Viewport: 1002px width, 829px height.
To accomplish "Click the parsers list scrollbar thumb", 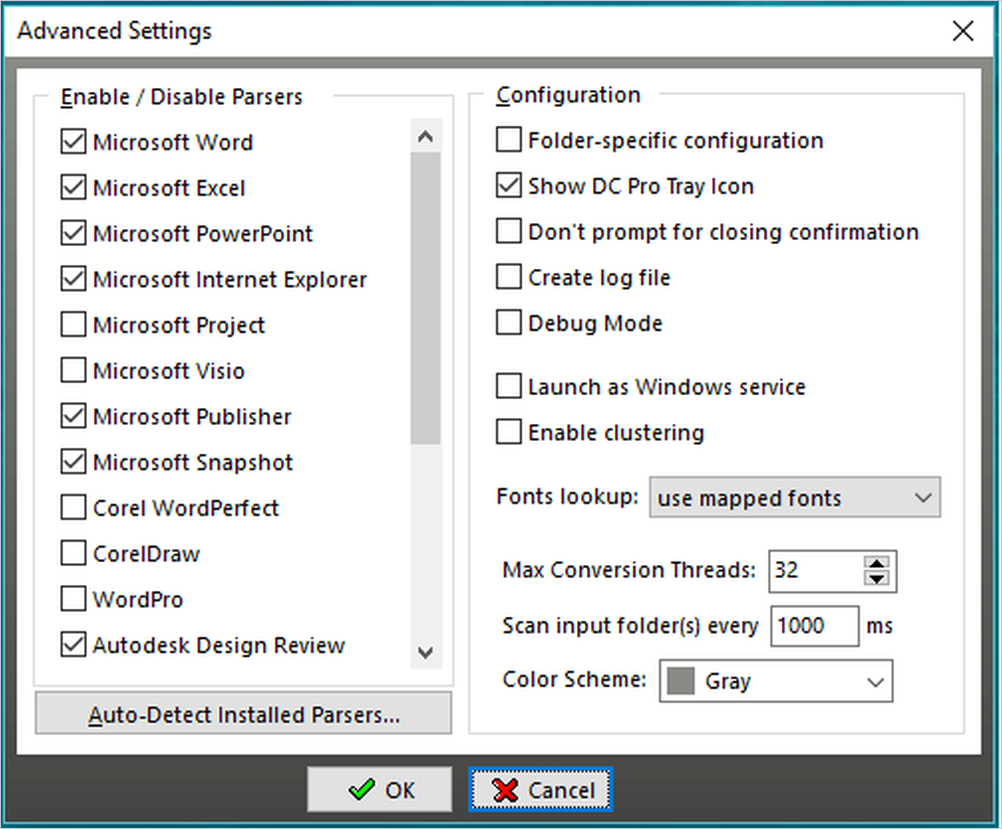I will (x=426, y=298).
